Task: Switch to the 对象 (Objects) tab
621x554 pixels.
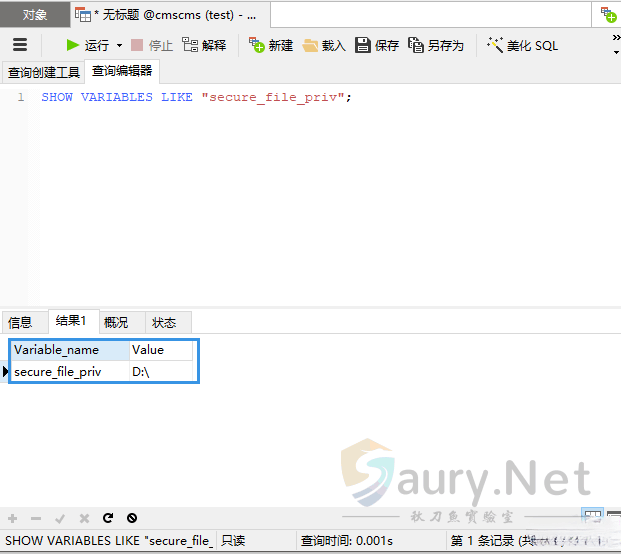Action: [x=35, y=15]
